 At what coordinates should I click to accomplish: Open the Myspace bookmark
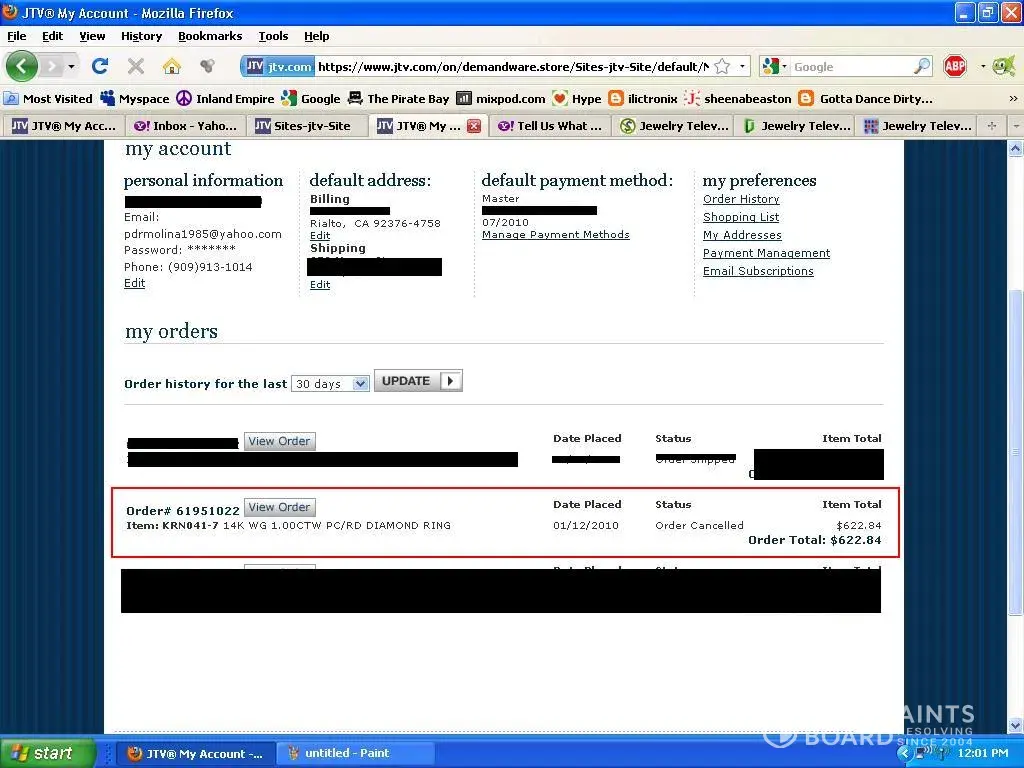click(135, 99)
